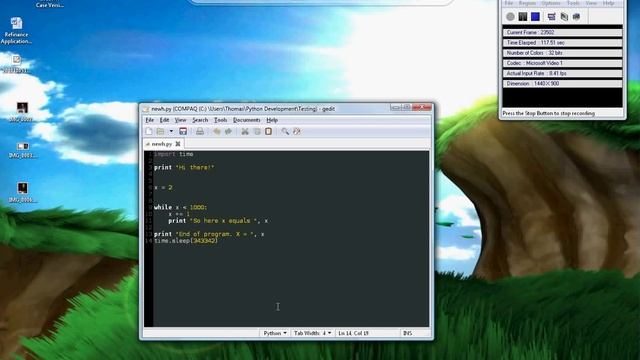Click the Time Elapsed readout in recorder
The width and height of the screenshot is (640, 360).
[x=562, y=42]
